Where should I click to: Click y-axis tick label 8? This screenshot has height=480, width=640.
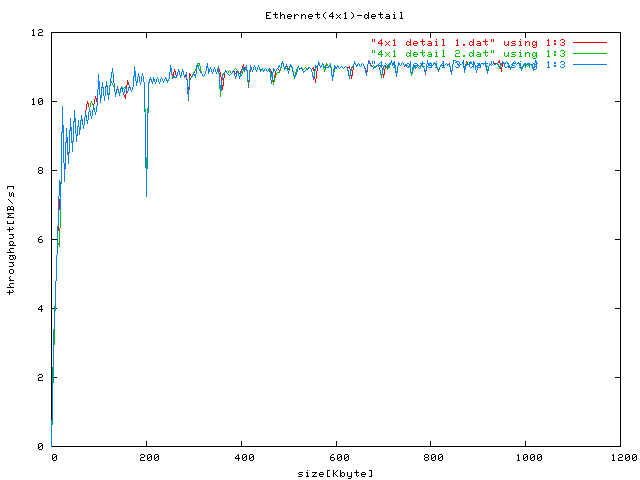click(x=40, y=171)
